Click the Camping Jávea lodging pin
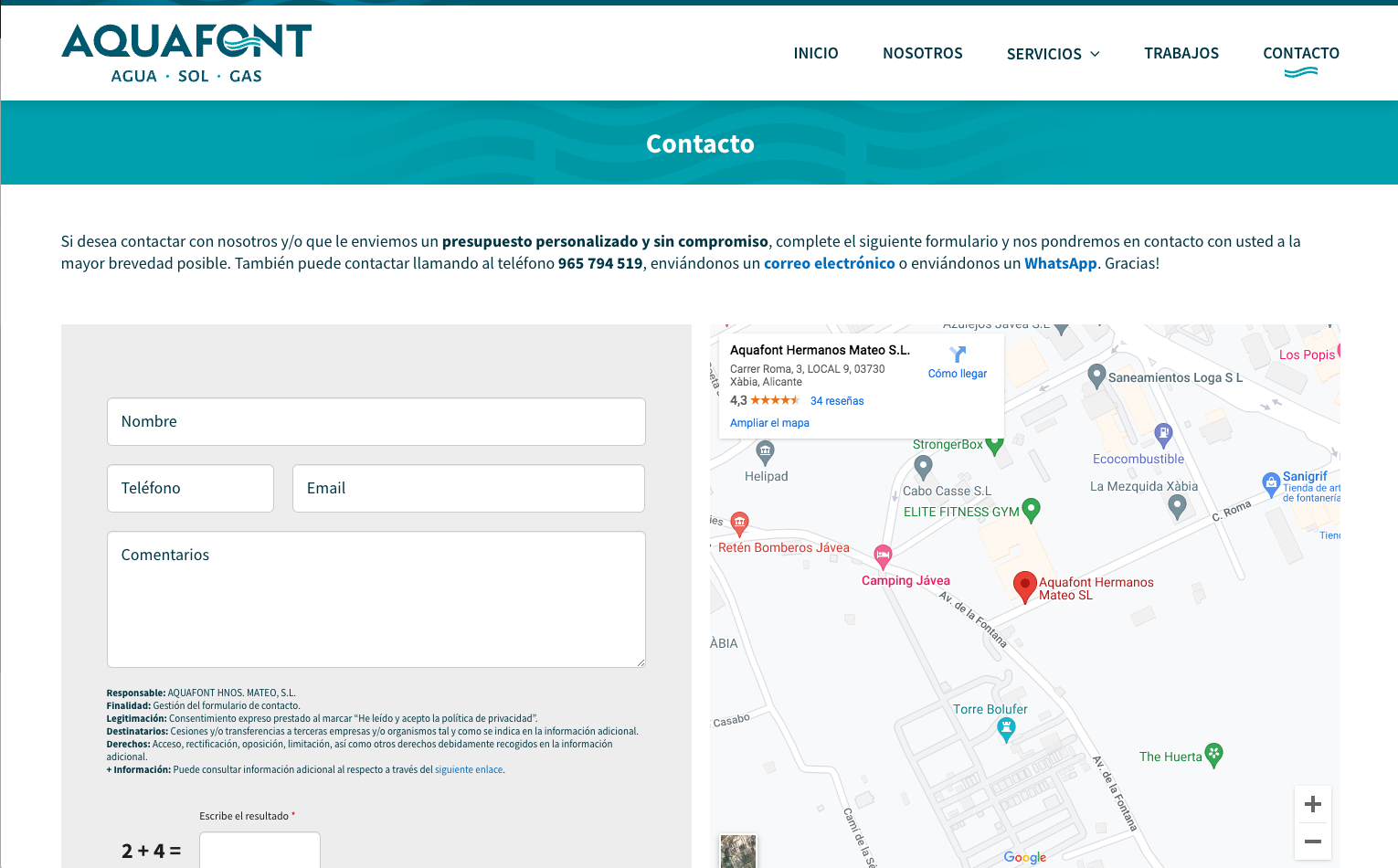 click(883, 556)
